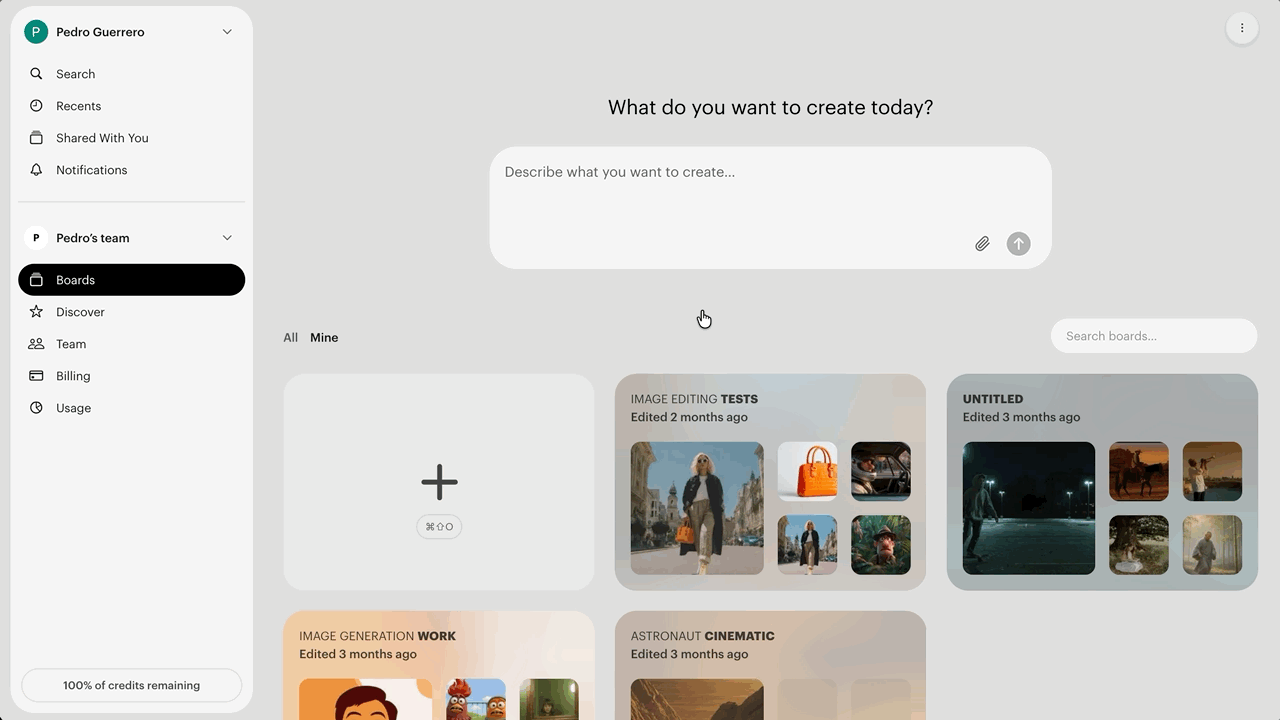Click the paperclip attach icon
Viewport: 1280px width, 720px height.
(982, 244)
